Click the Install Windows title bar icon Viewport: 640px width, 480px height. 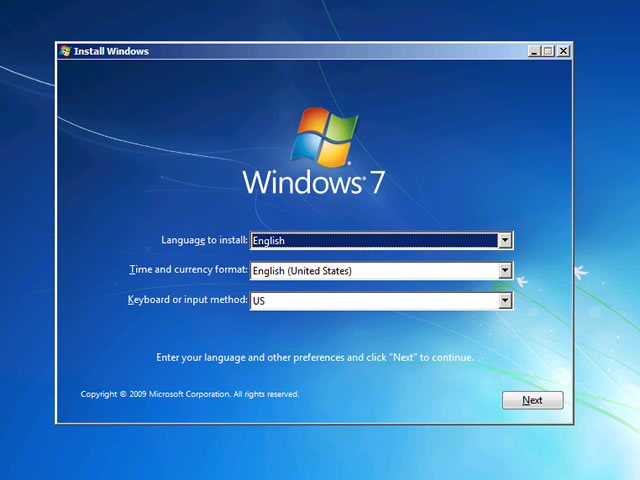65,51
